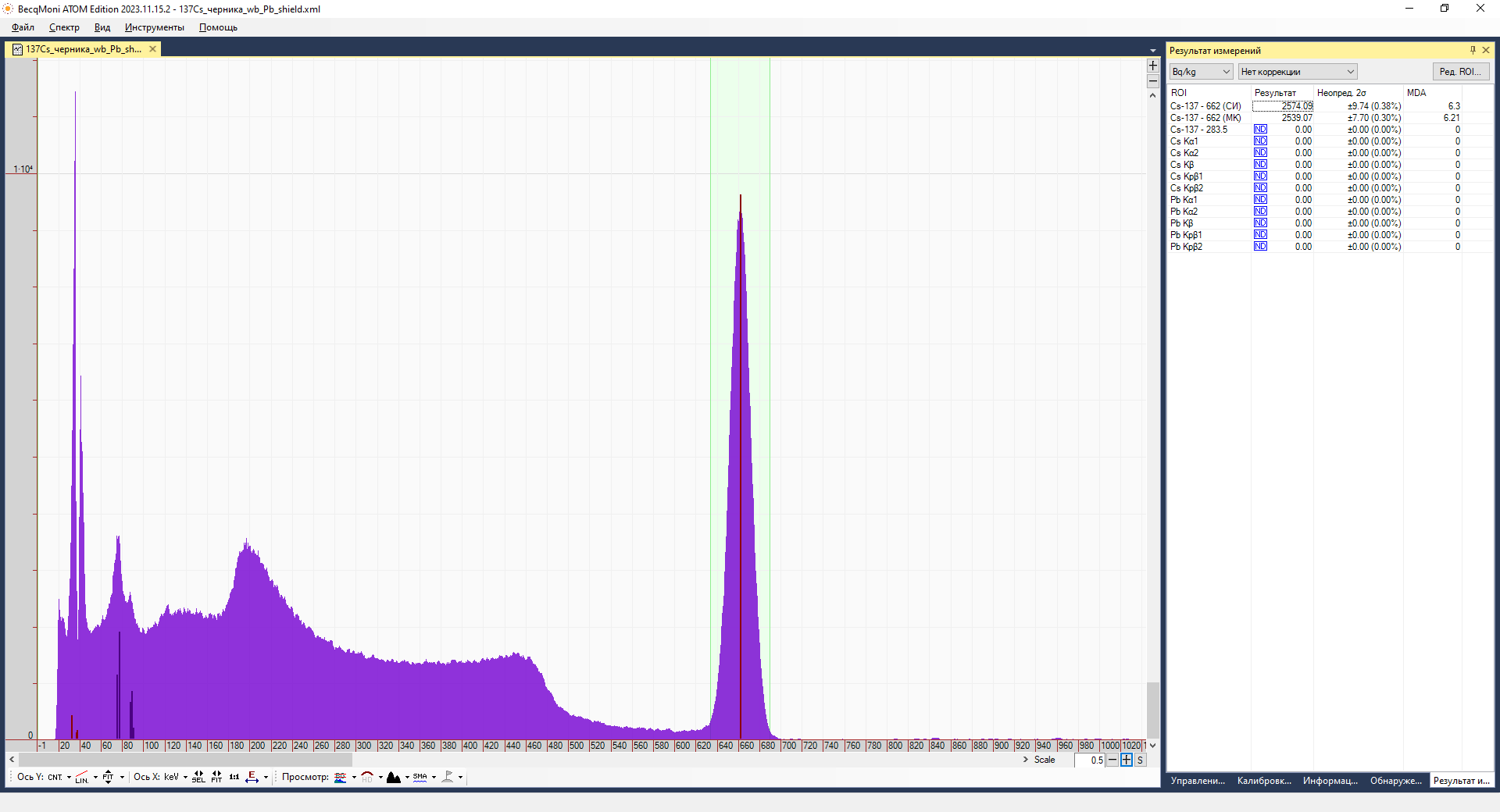Screen dimensions: 1500x812
Task: Switch to the Обнаруже... tab
Action: 1396,781
